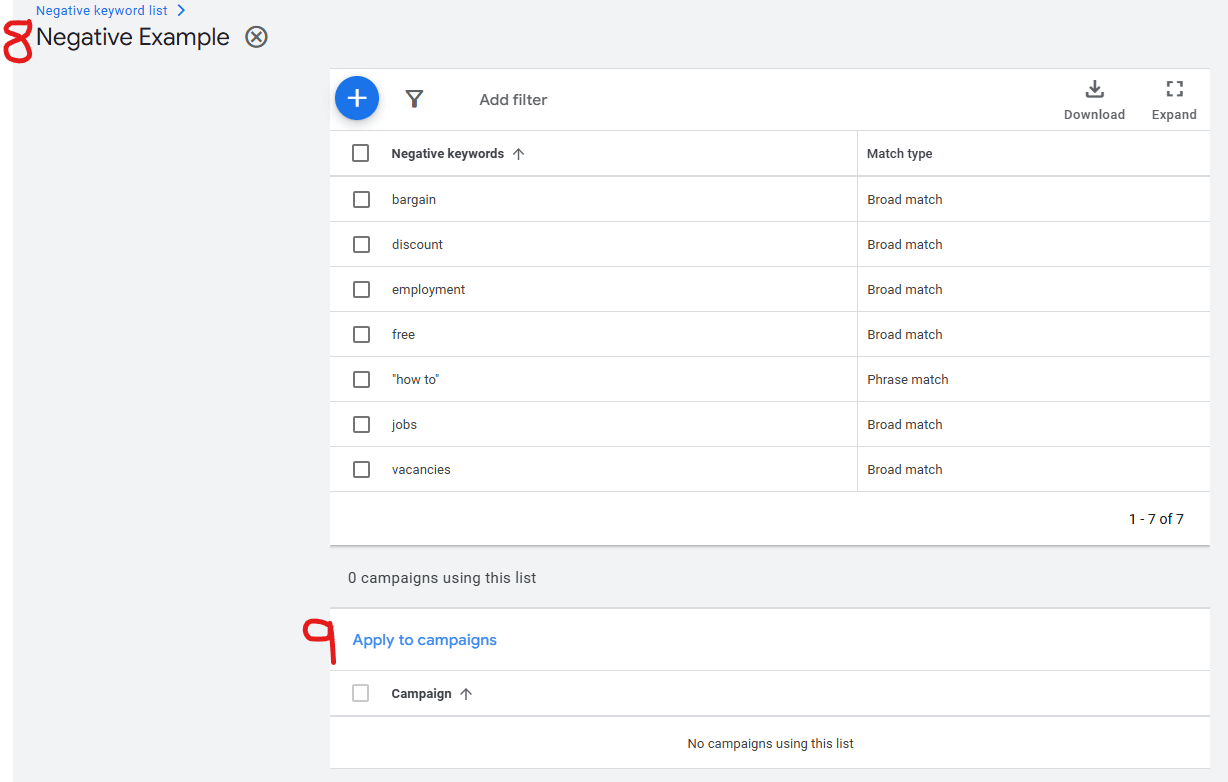Click the No campaigns using this list message

pos(770,743)
